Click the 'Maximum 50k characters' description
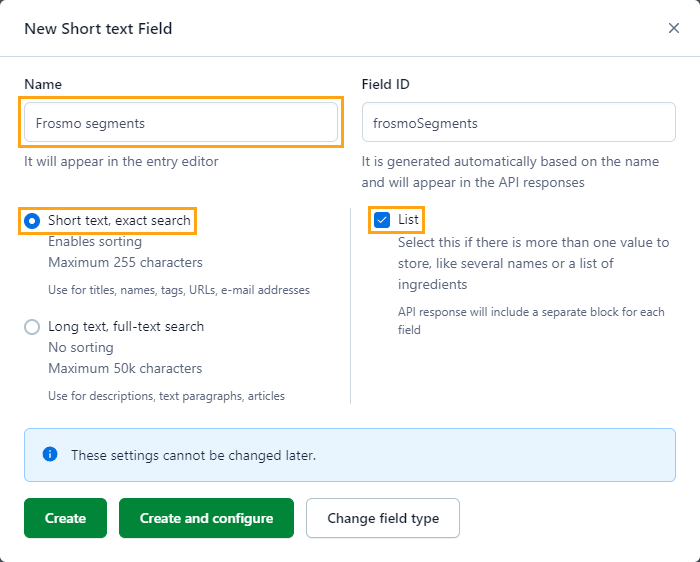700x562 pixels. pyautogui.click(x=125, y=368)
